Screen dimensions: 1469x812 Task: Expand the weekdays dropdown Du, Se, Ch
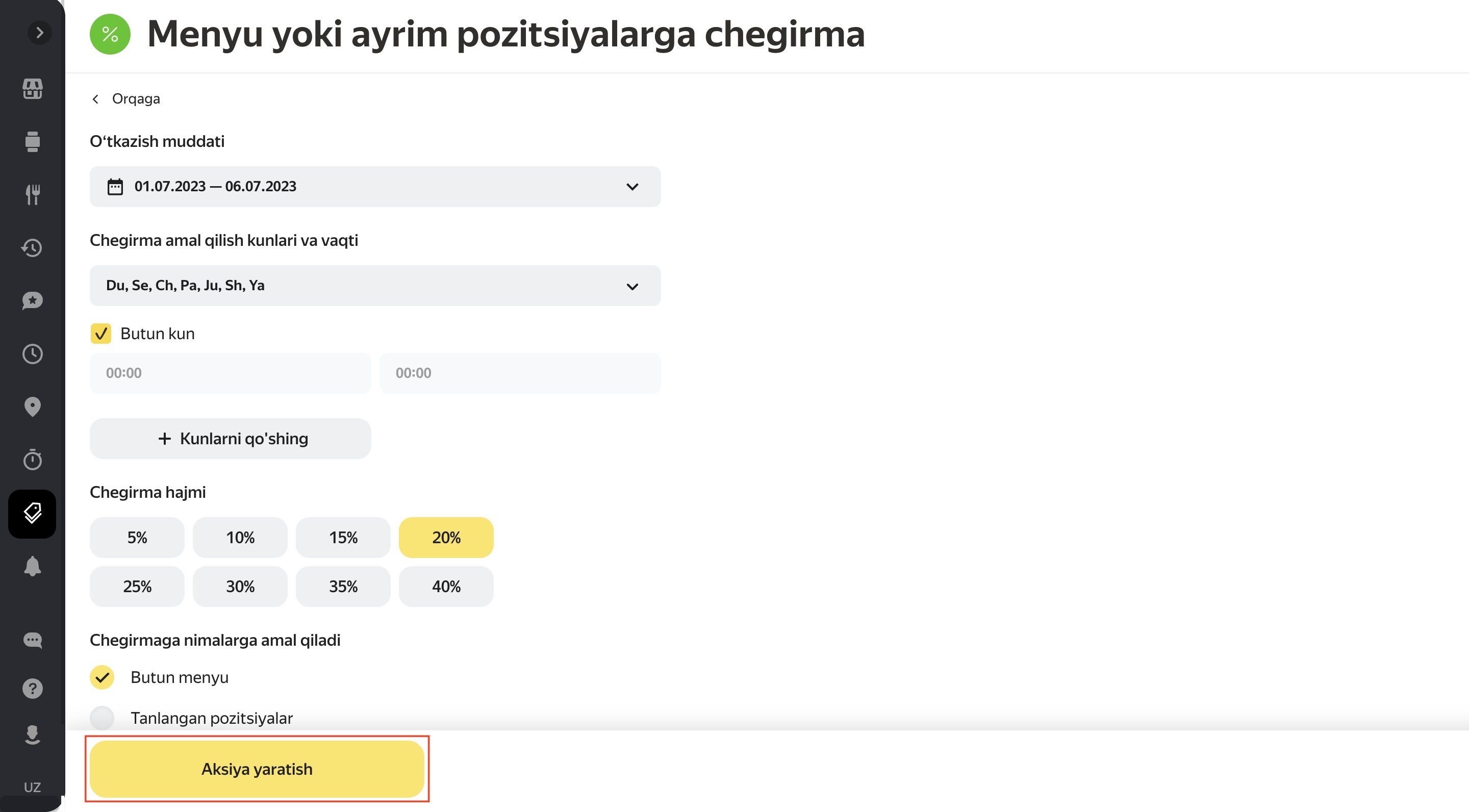point(375,286)
